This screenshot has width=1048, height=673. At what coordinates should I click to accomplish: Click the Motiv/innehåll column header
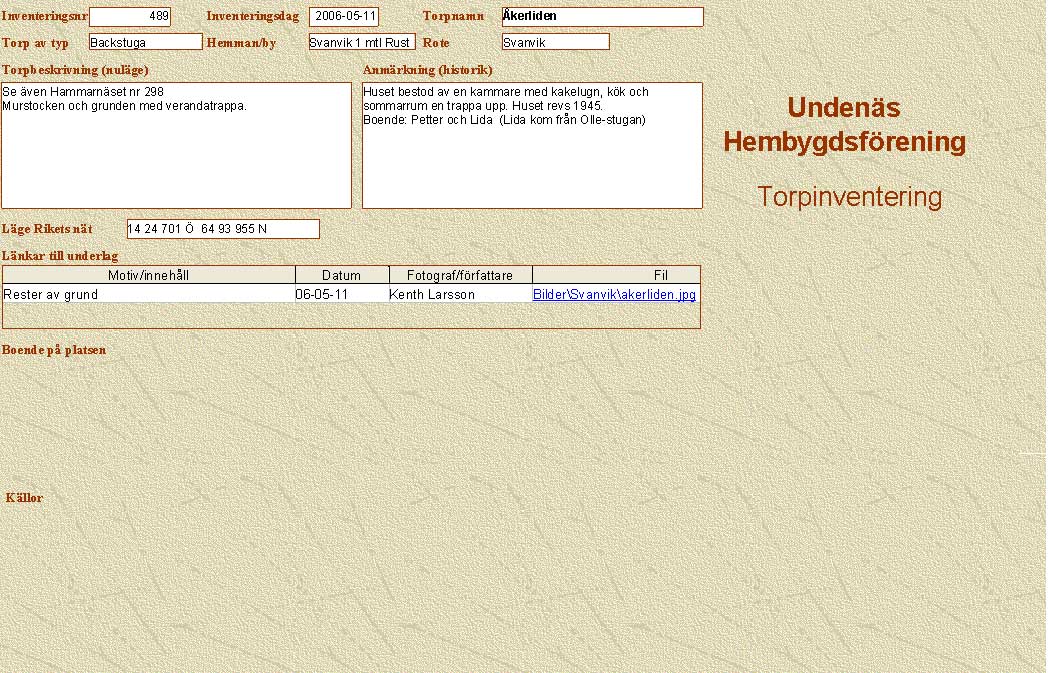click(x=148, y=275)
